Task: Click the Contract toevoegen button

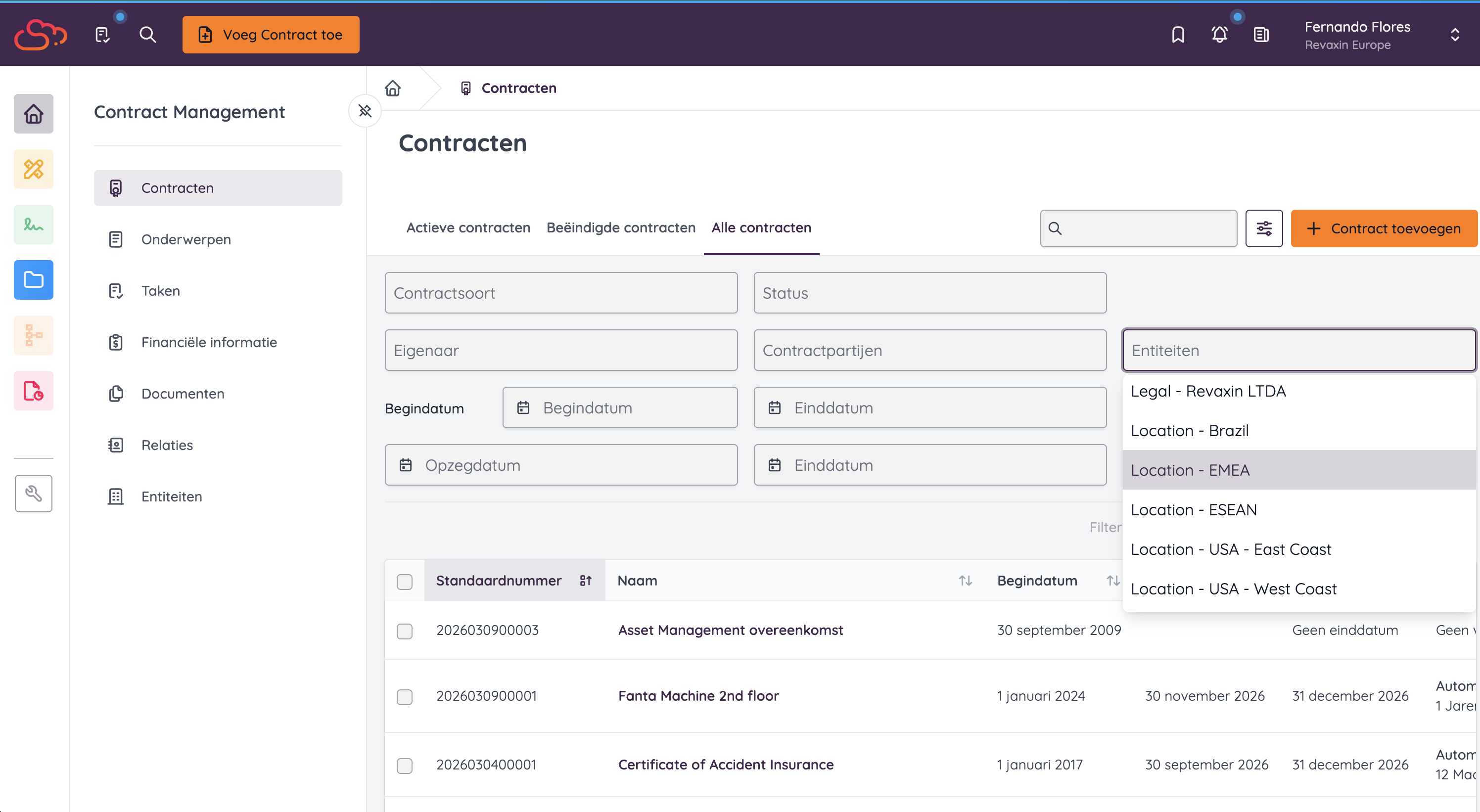Action: (x=1384, y=228)
